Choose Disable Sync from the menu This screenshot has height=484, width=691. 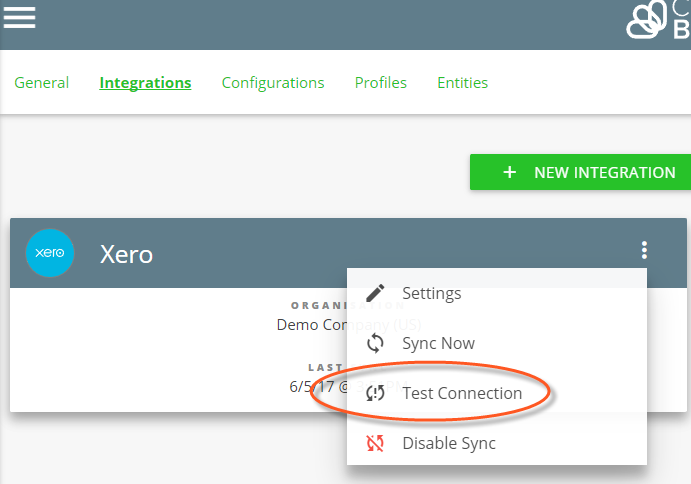[497, 443]
